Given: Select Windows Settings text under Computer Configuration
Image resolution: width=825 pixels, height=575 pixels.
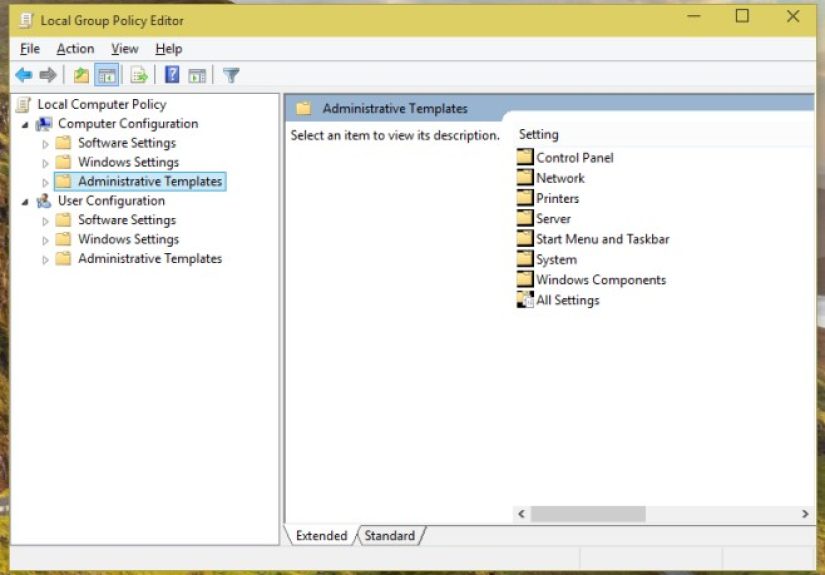Looking at the screenshot, I should click(x=129, y=162).
